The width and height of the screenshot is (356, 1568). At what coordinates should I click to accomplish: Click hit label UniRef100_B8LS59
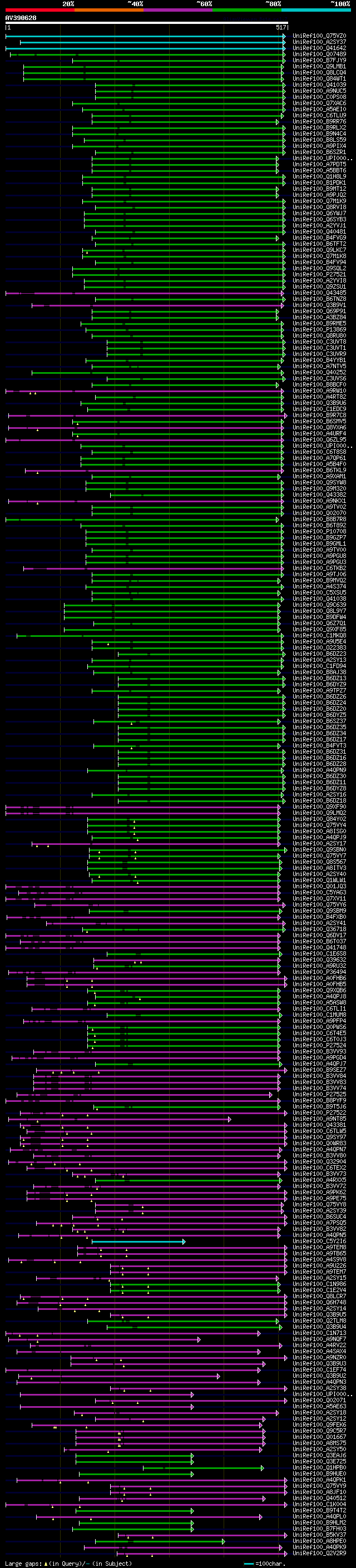tap(319, 140)
